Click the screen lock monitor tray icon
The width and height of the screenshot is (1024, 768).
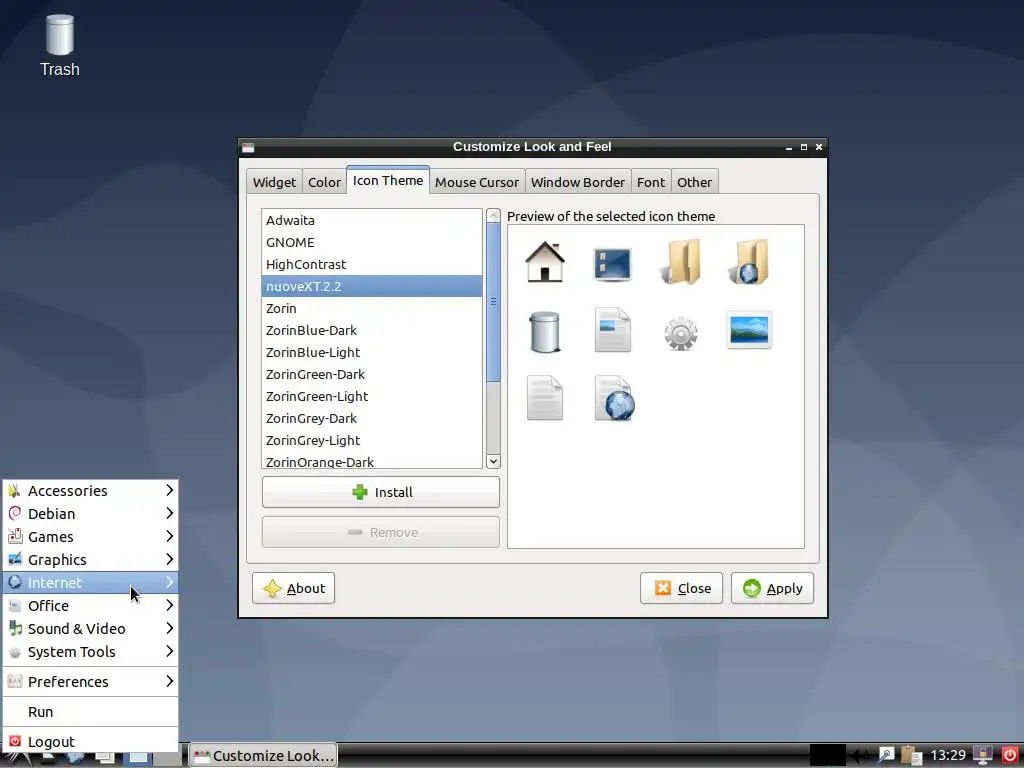982,755
